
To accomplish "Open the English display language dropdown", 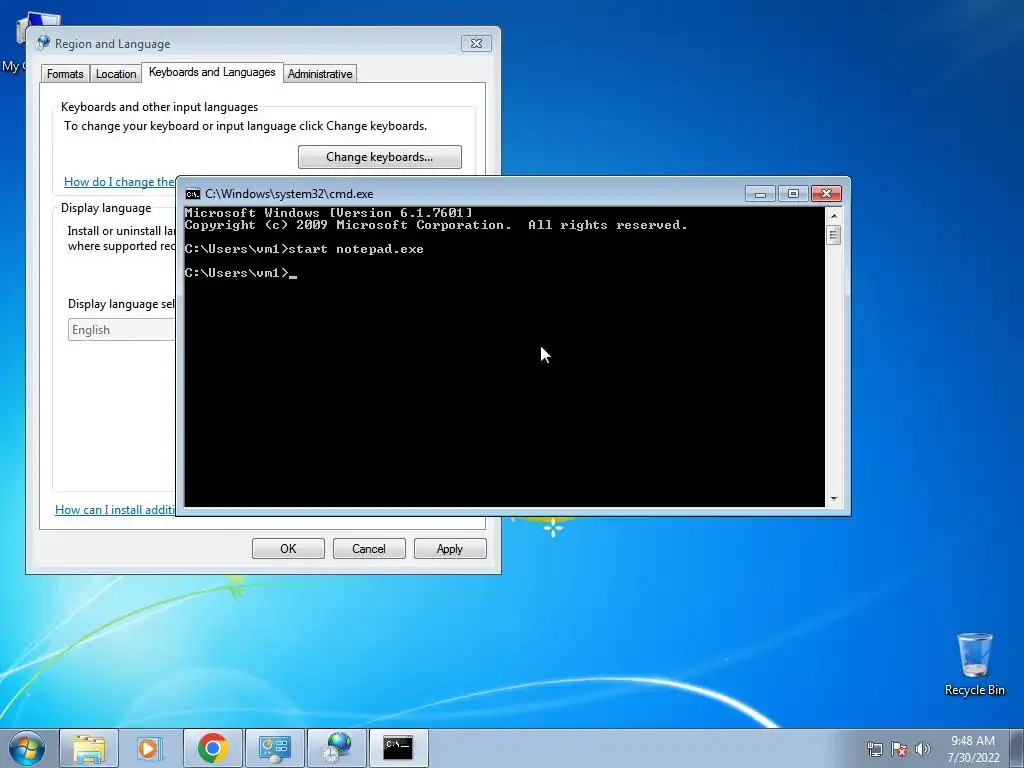I will [x=121, y=330].
